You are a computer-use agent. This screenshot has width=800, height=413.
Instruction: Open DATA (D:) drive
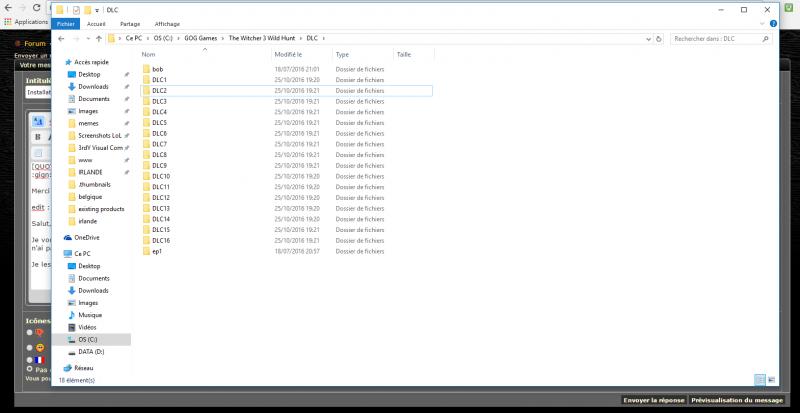91,352
